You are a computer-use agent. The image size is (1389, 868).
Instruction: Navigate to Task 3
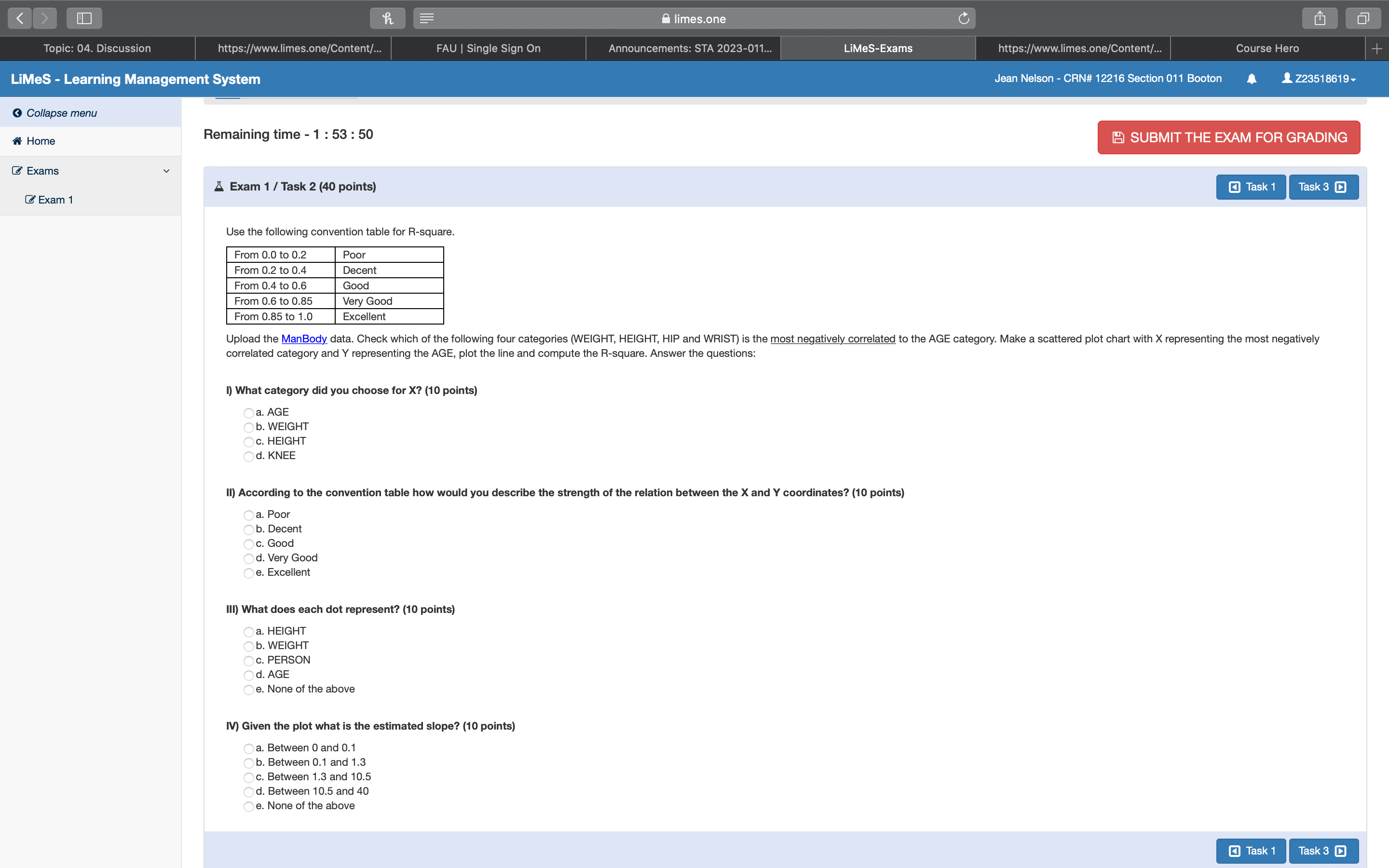(1323, 187)
